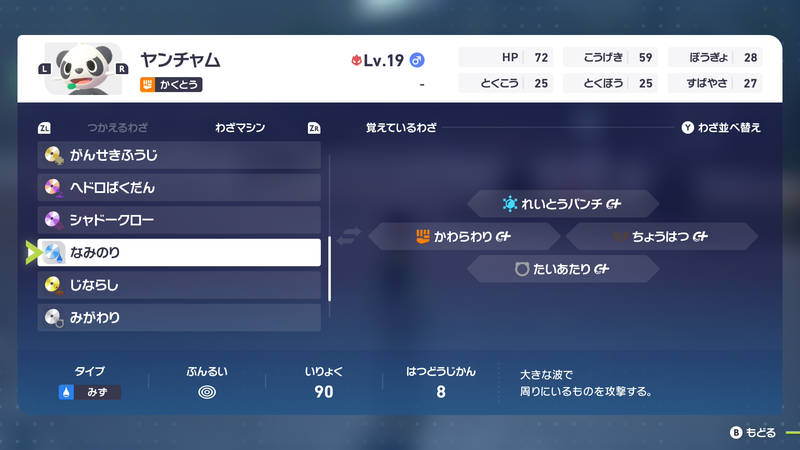Switch to わざマシン tab
This screenshot has width=800, height=450.
241,128
